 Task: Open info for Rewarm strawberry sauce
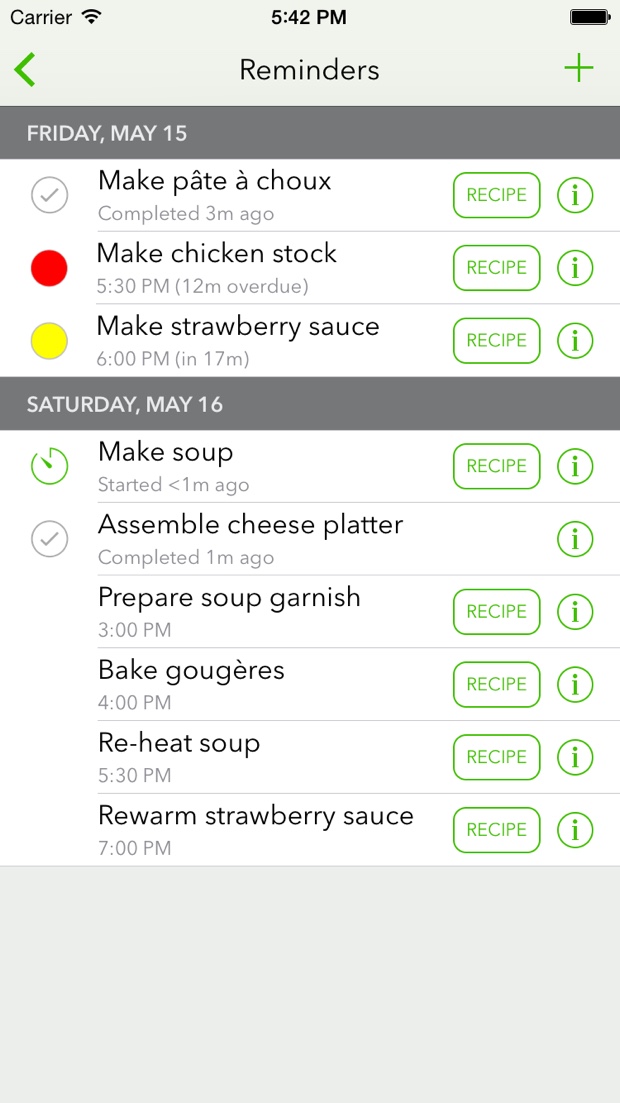click(575, 830)
